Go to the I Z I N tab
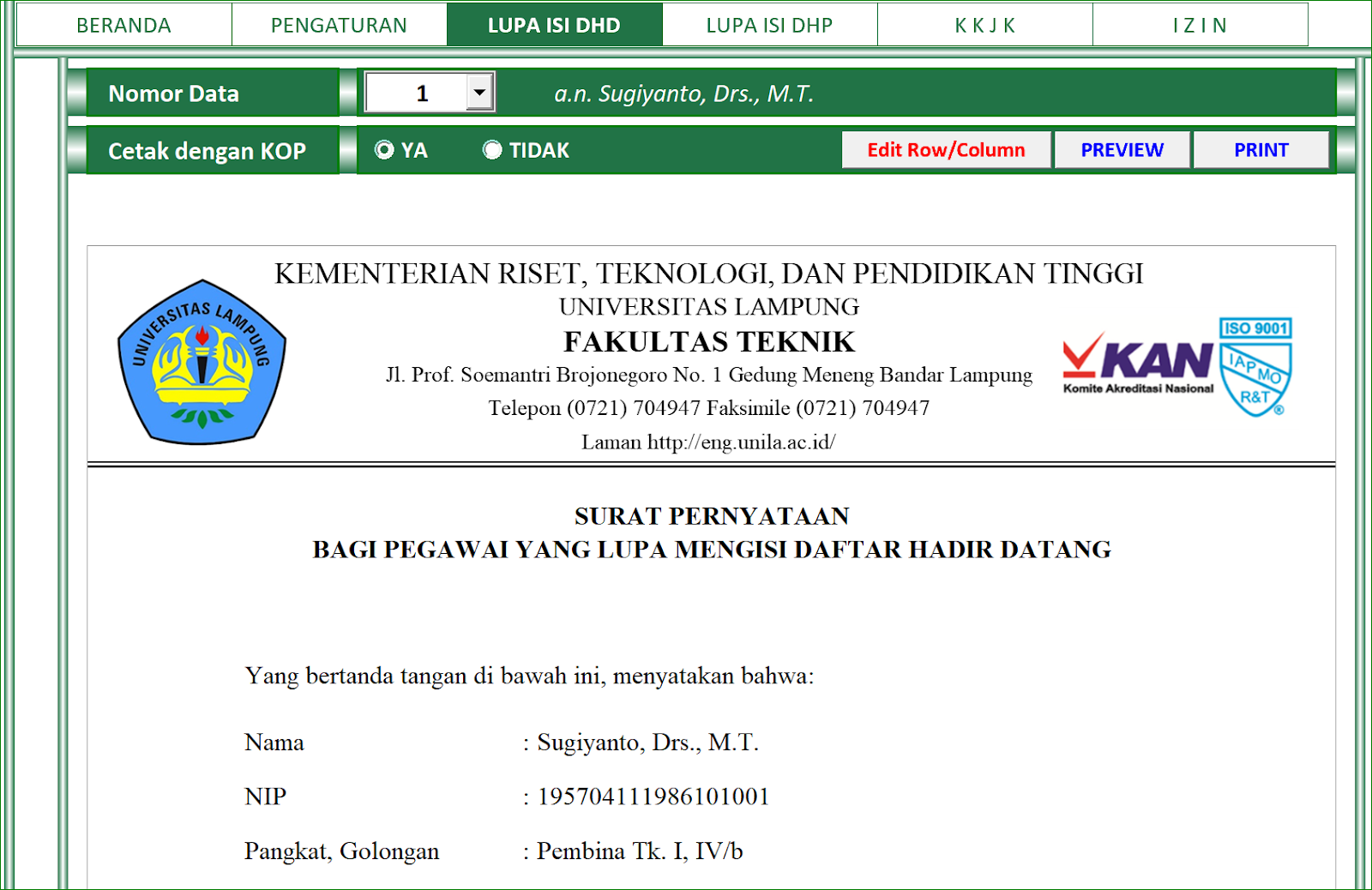1372x890 pixels. [1199, 25]
